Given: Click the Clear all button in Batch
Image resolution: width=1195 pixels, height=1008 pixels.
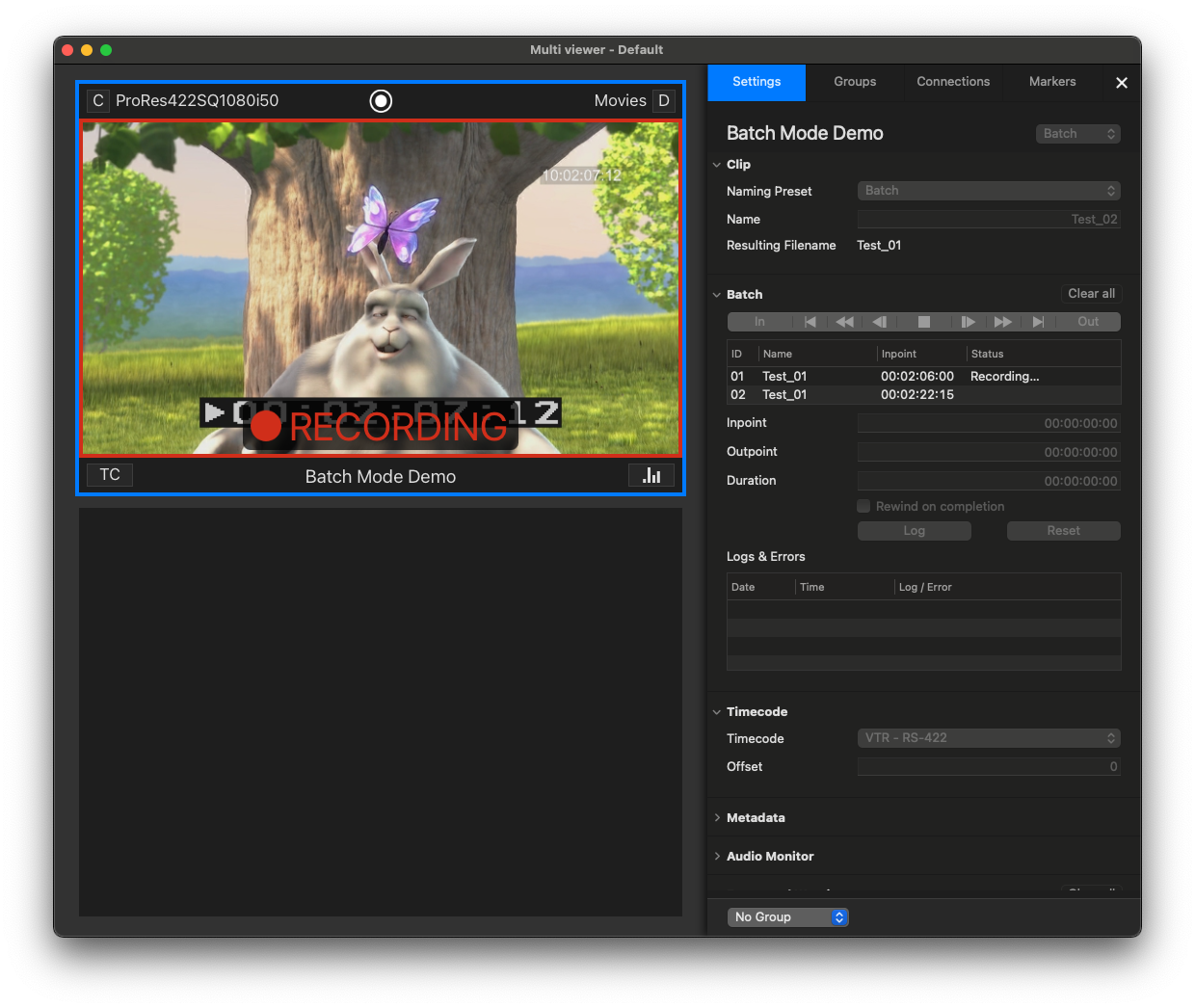Looking at the screenshot, I should click(x=1091, y=294).
